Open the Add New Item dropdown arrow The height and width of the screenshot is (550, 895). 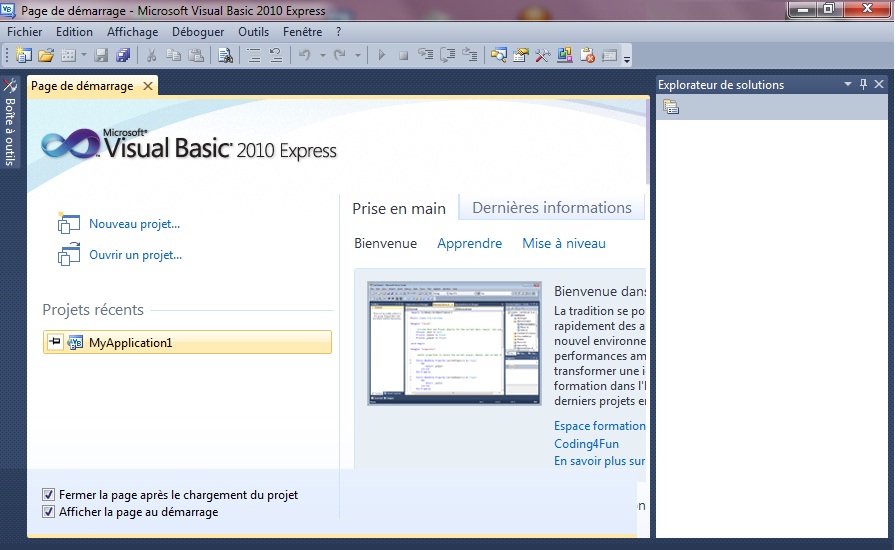pyautogui.click(x=83, y=55)
